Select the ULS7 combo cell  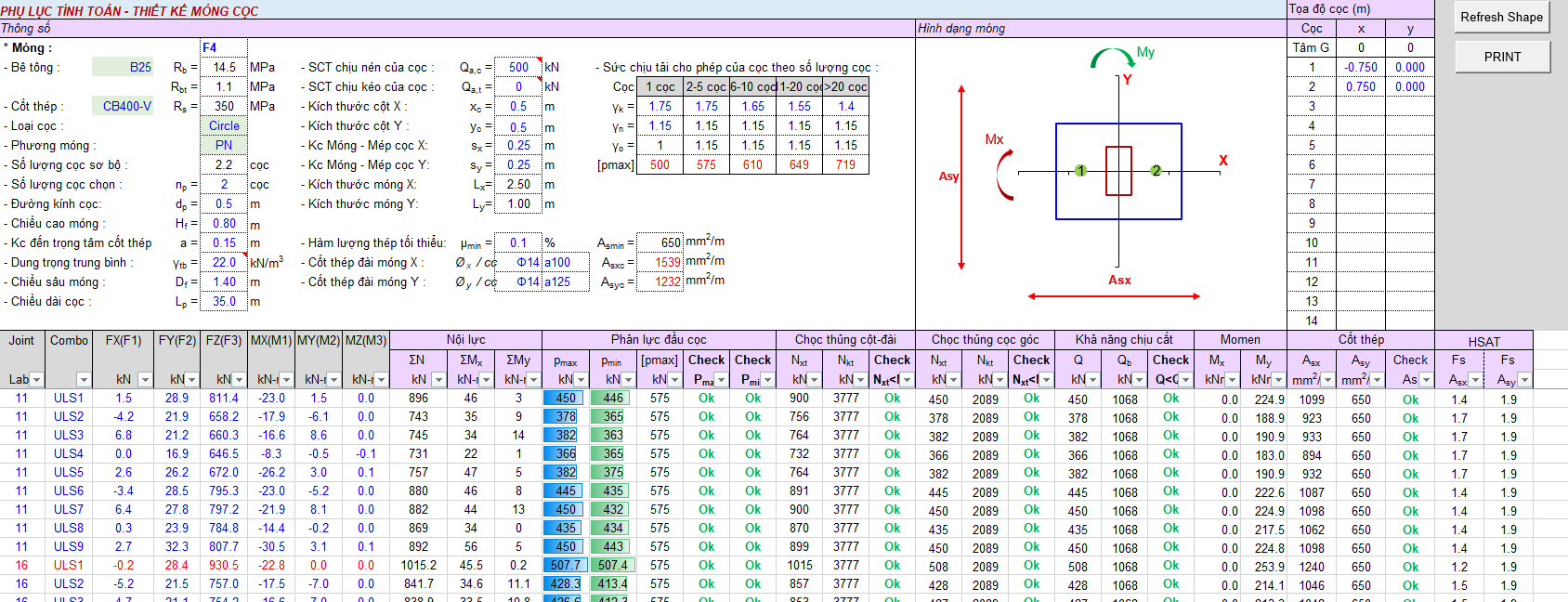click(69, 509)
